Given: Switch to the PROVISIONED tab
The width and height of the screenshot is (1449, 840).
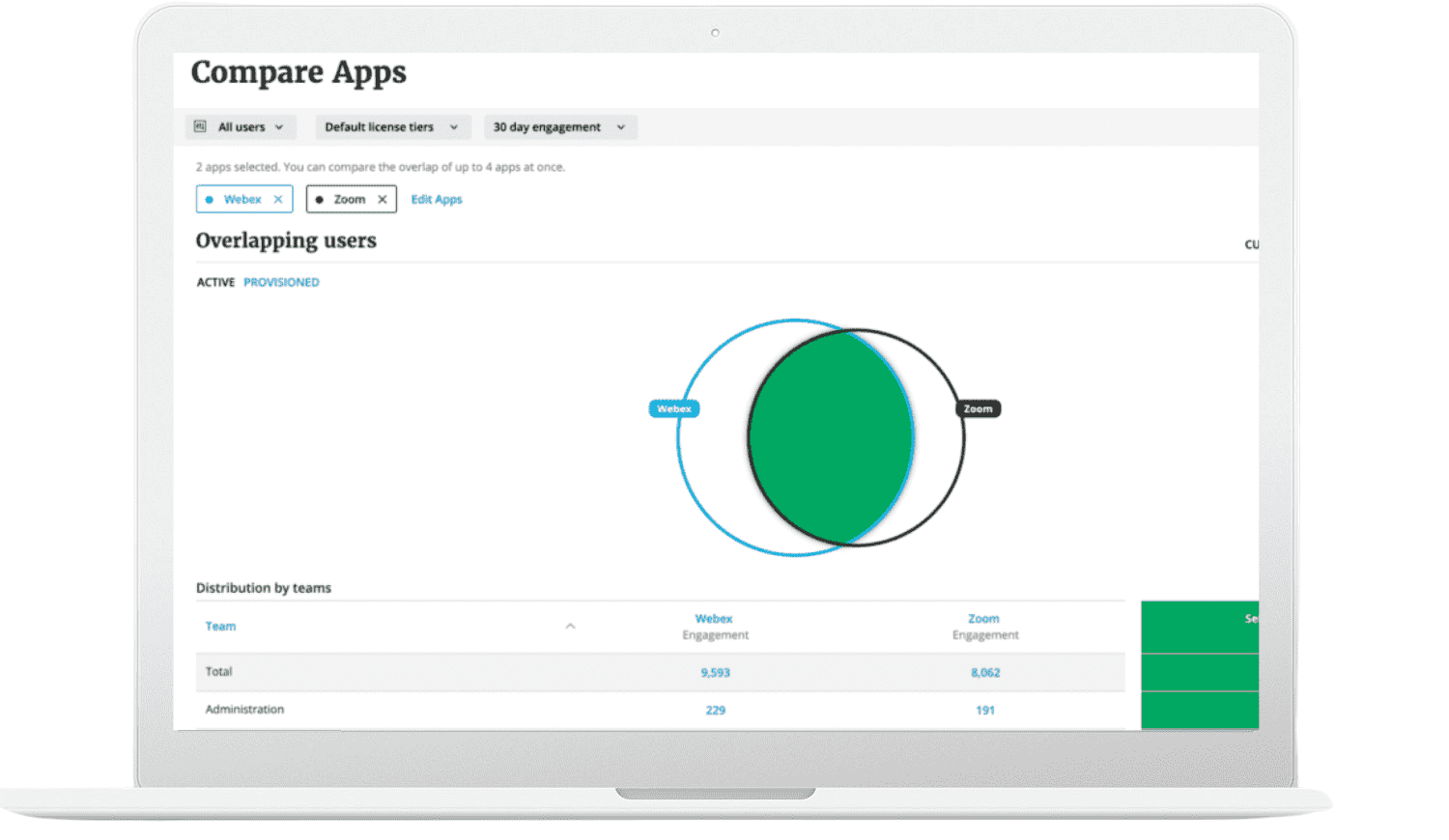Looking at the screenshot, I should (281, 283).
